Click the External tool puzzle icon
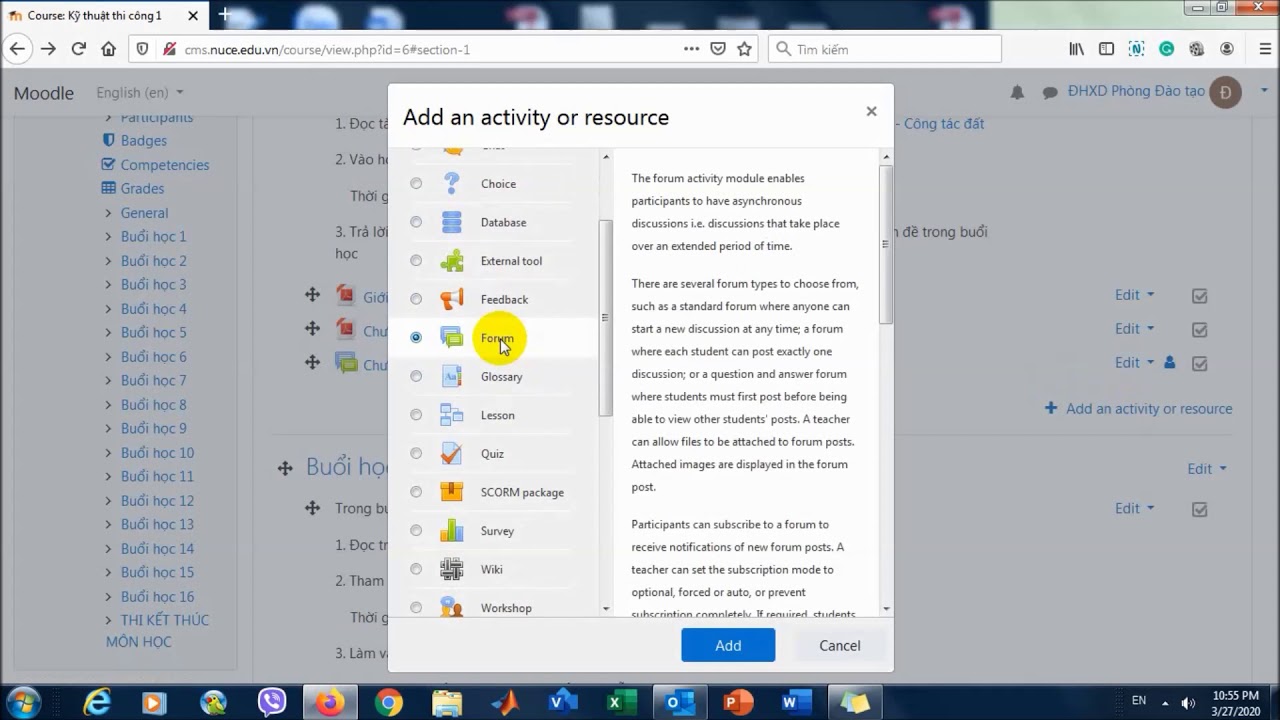The image size is (1280, 720). click(x=452, y=261)
